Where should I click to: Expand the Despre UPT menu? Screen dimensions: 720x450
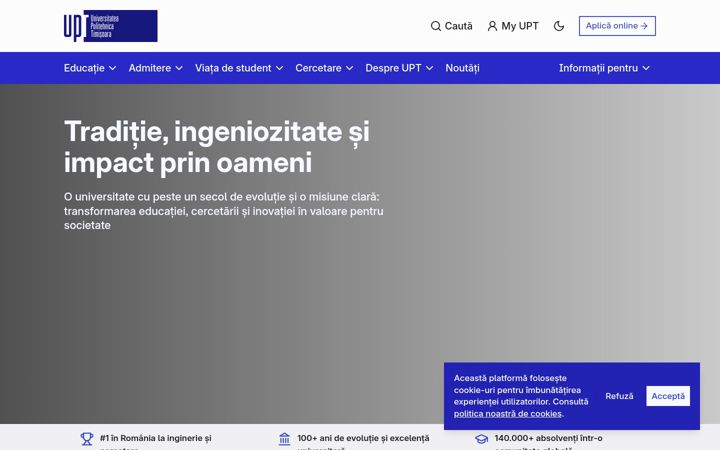tap(399, 68)
